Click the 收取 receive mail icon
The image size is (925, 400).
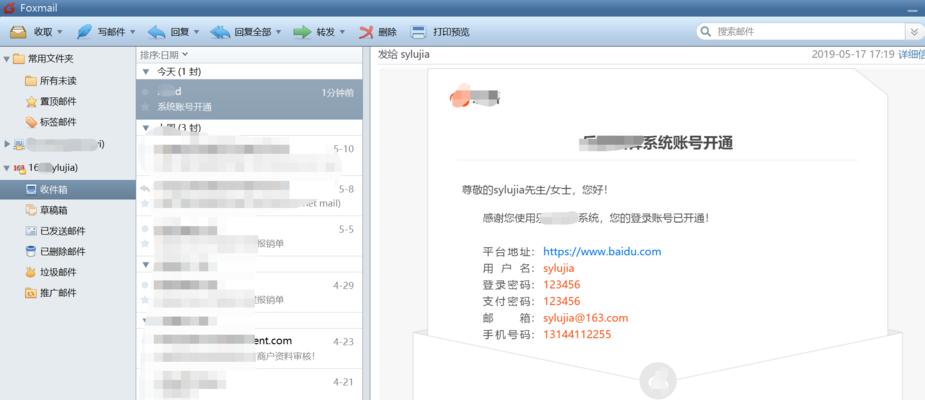pos(18,32)
